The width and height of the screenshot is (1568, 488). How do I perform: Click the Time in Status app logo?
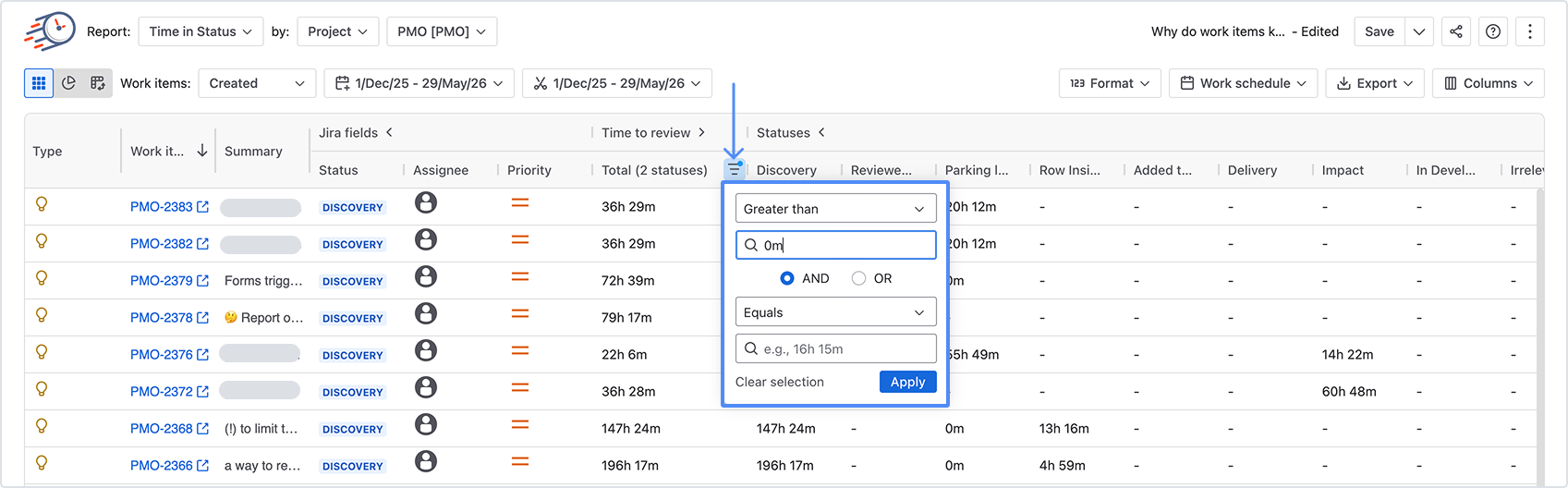(x=51, y=30)
